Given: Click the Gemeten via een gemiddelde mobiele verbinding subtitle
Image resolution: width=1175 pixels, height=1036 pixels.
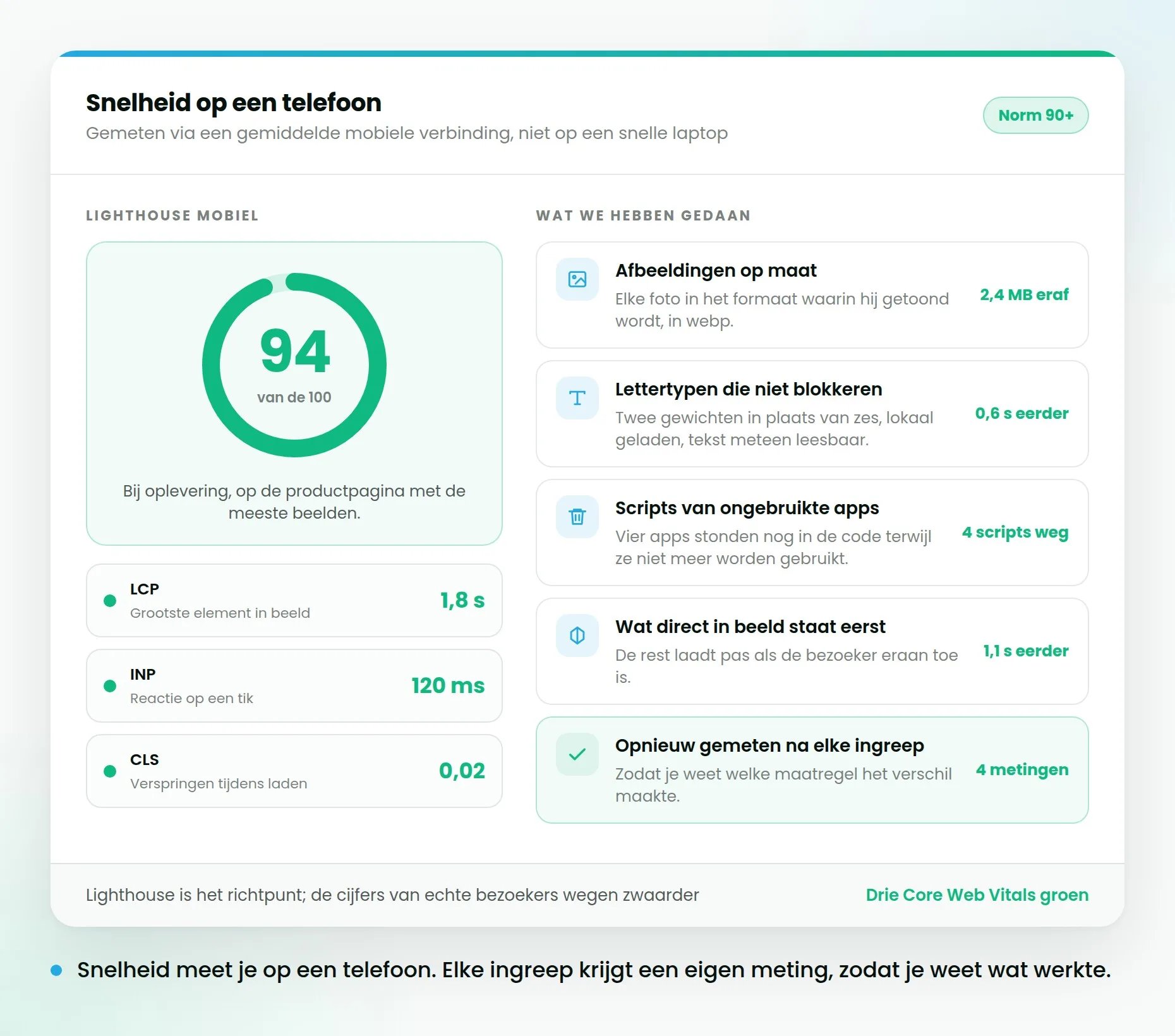Looking at the screenshot, I should click(x=407, y=133).
